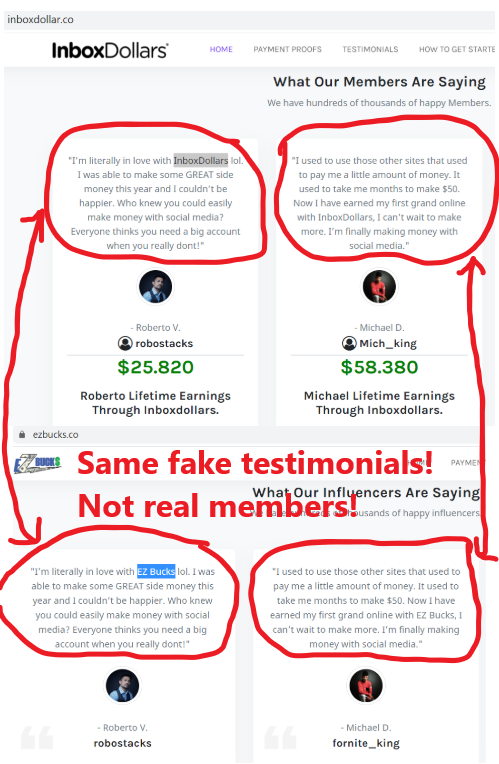
Task: Click the Mich_king username link
Action: point(388,344)
